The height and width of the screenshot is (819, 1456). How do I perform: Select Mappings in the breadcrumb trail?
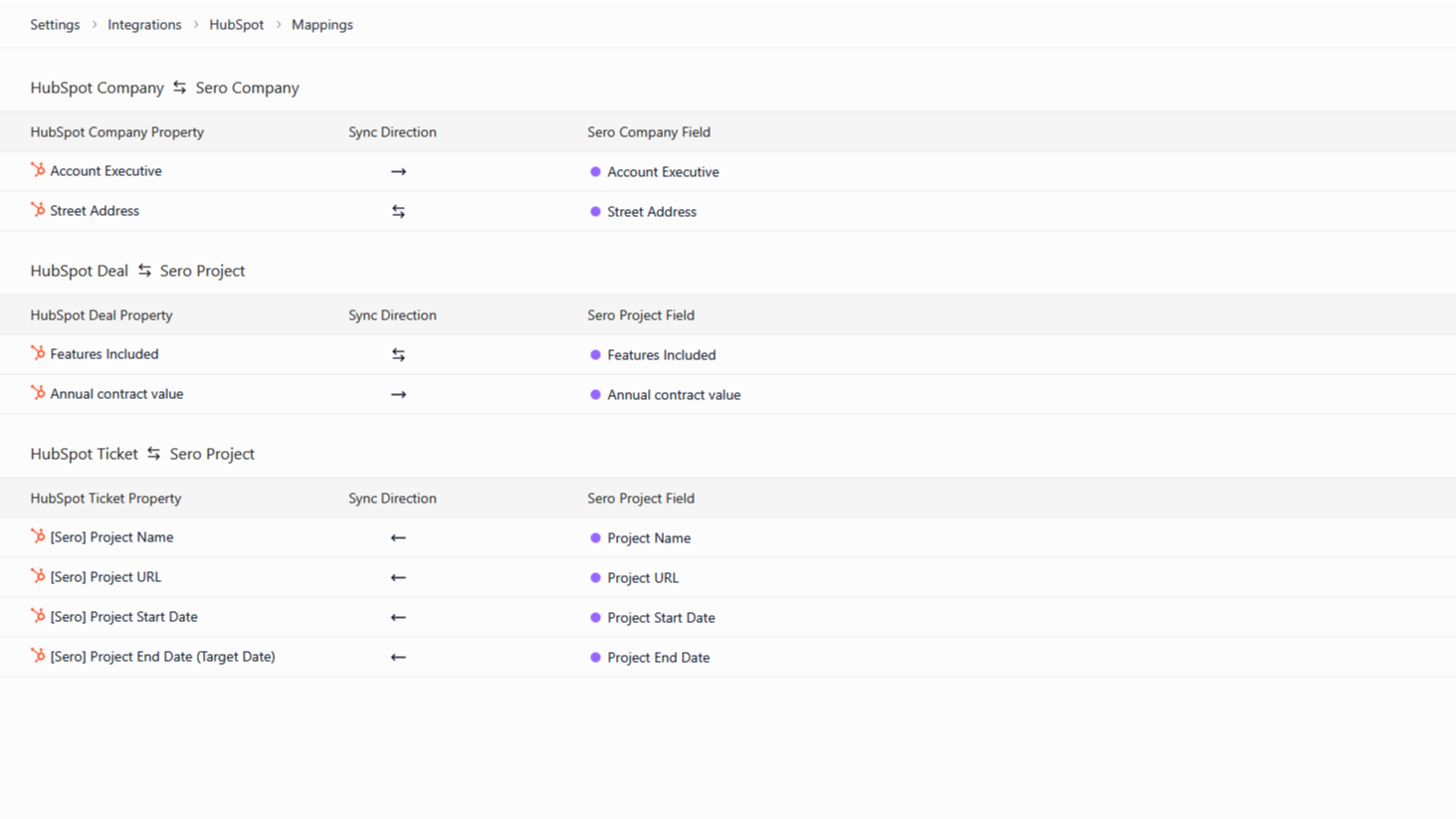(x=322, y=24)
